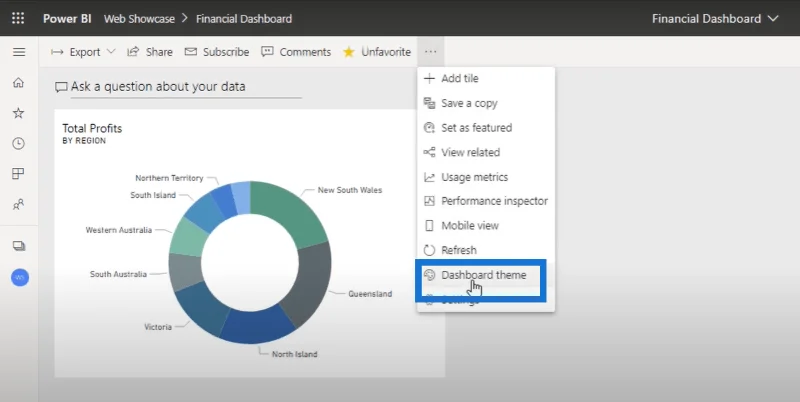The height and width of the screenshot is (402, 800).
Task: Click the Victoria label
Action: click(158, 327)
